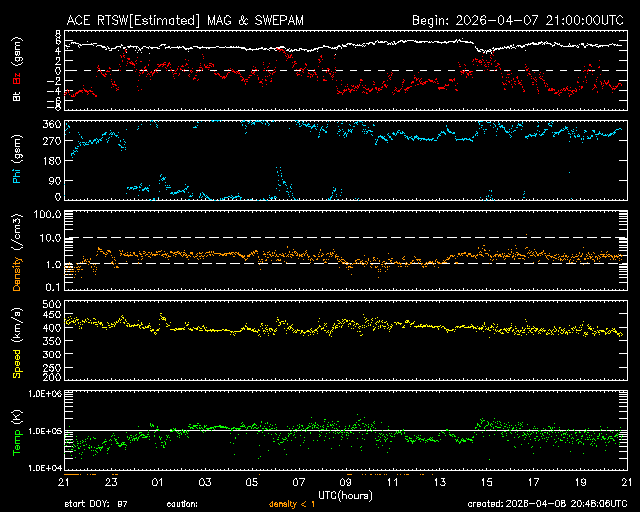This screenshot has height=512, width=640.
Task: Click the "09" hour label on the time axis
Action: (346, 483)
